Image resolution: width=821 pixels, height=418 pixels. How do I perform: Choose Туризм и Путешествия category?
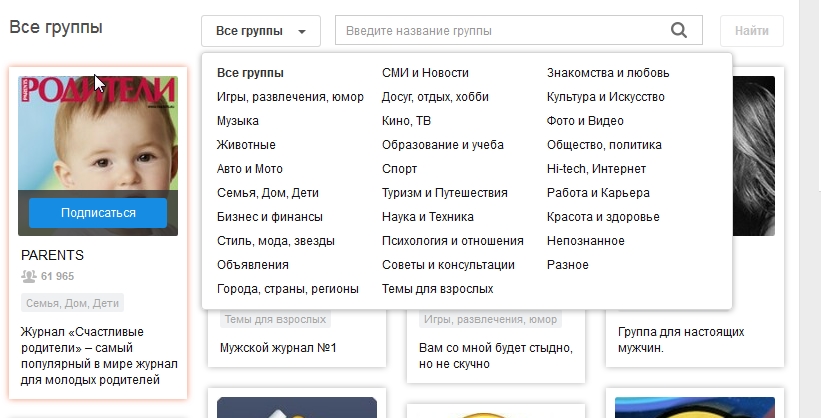pyautogui.click(x=445, y=193)
